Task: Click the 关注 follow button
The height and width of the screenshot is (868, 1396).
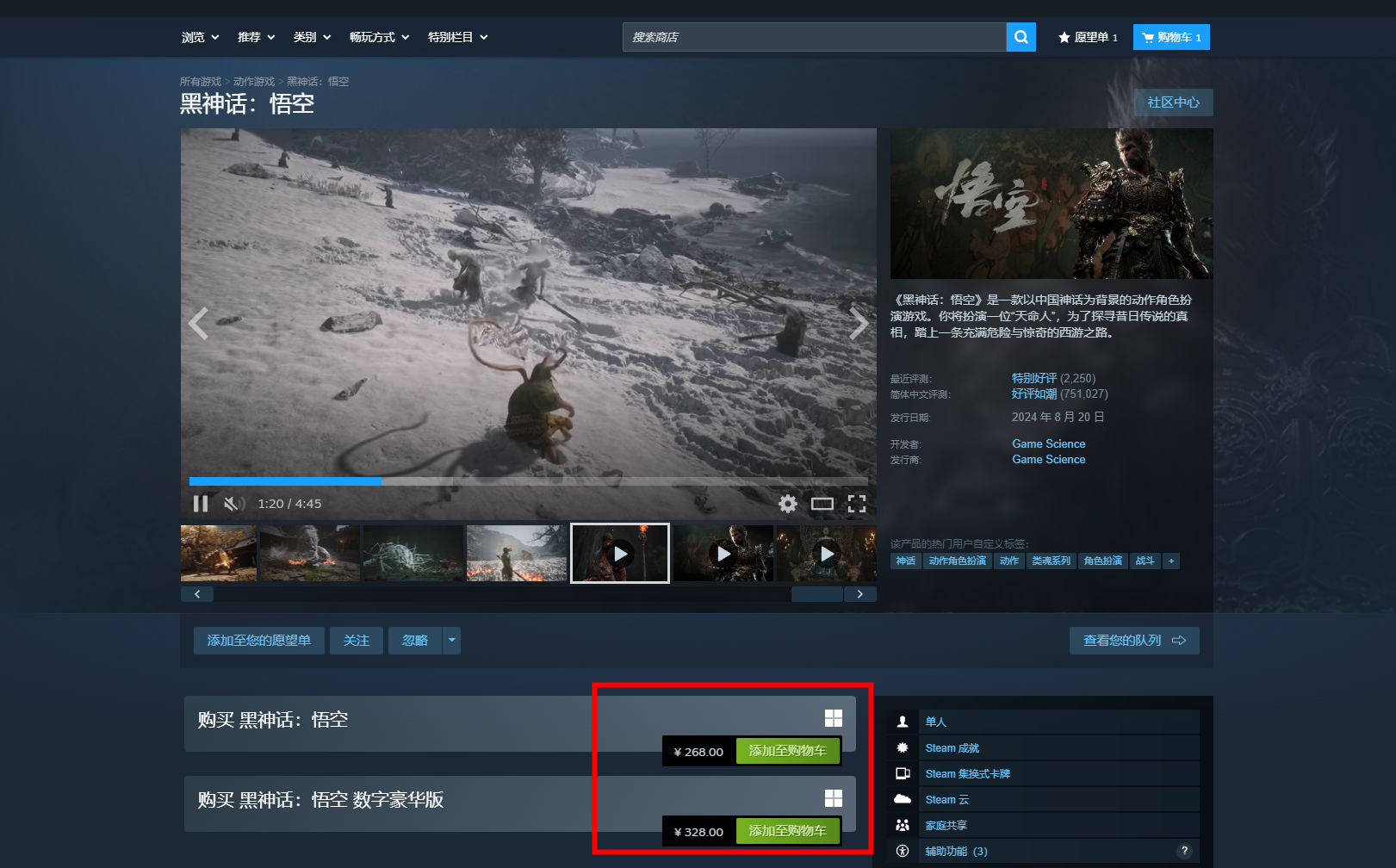Action: (357, 641)
